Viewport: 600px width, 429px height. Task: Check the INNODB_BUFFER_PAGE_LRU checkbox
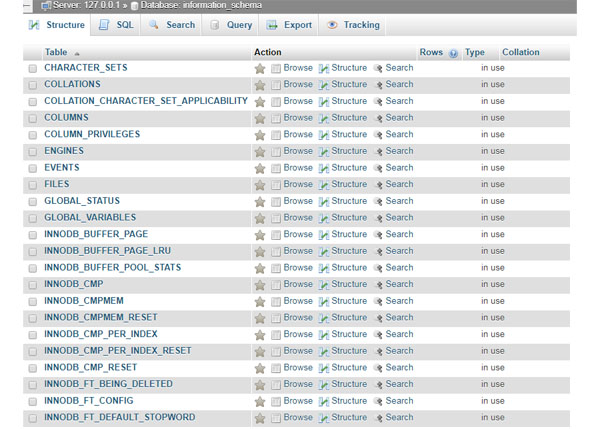(33, 251)
